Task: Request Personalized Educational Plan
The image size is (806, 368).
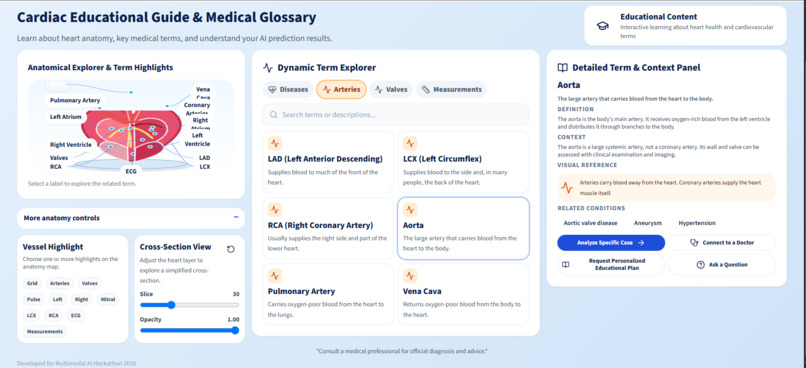Action: coord(611,265)
